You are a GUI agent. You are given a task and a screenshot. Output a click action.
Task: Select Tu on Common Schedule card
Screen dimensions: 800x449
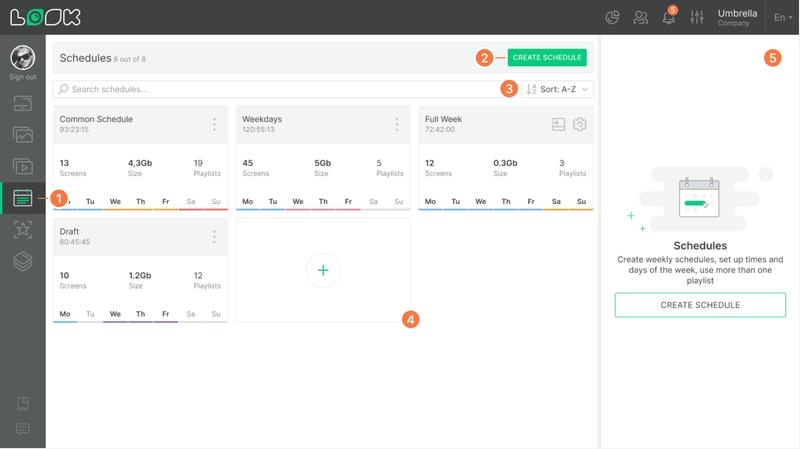pyautogui.click(x=90, y=202)
